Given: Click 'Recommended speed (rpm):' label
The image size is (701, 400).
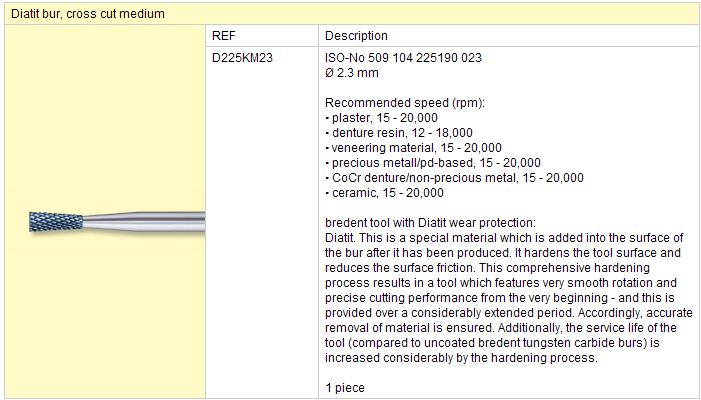Looking at the screenshot, I should tap(405, 103).
